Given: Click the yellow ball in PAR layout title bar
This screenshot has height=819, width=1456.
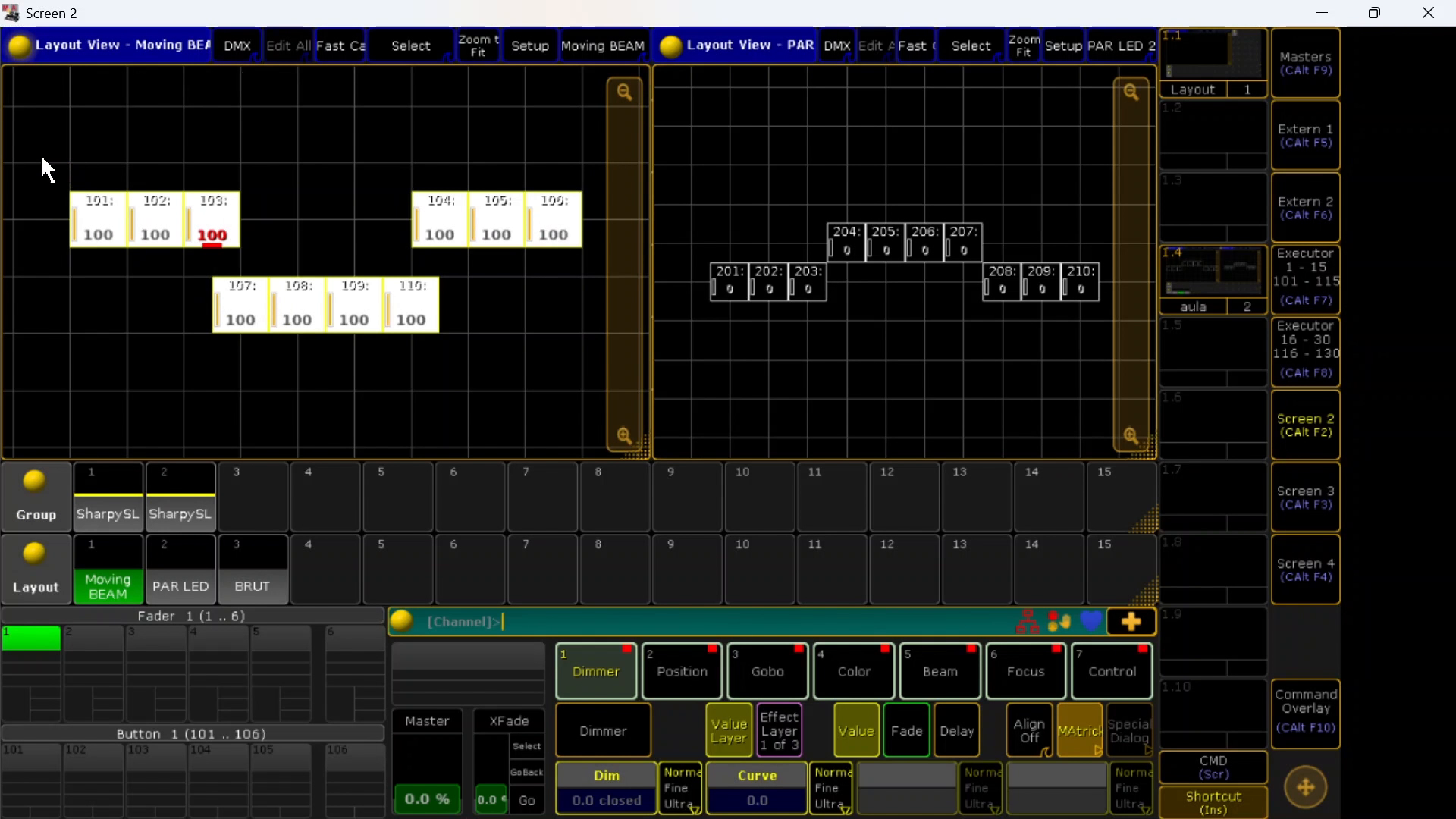Looking at the screenshot, I should (670, 46).
